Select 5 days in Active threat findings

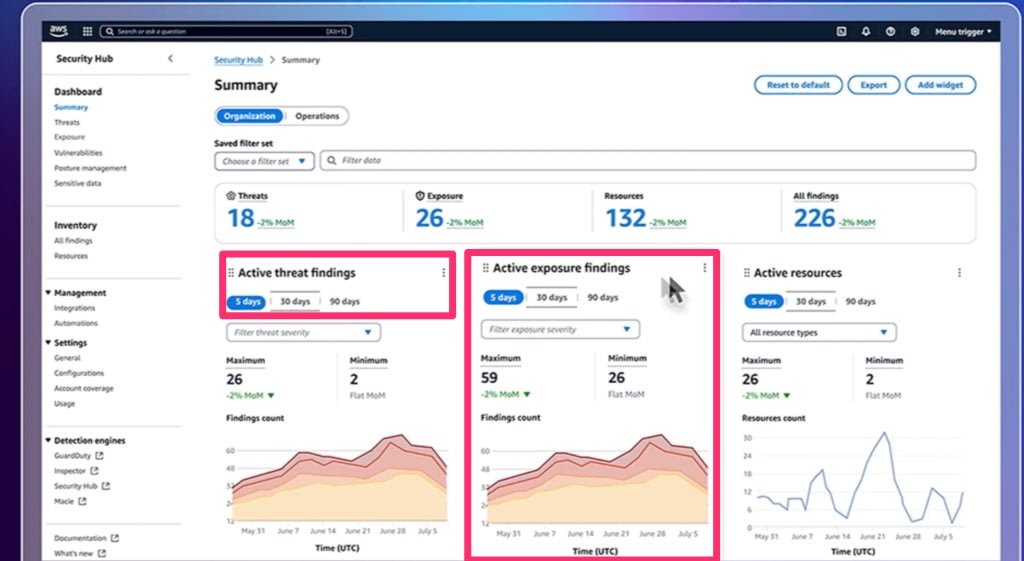point(247,302)
